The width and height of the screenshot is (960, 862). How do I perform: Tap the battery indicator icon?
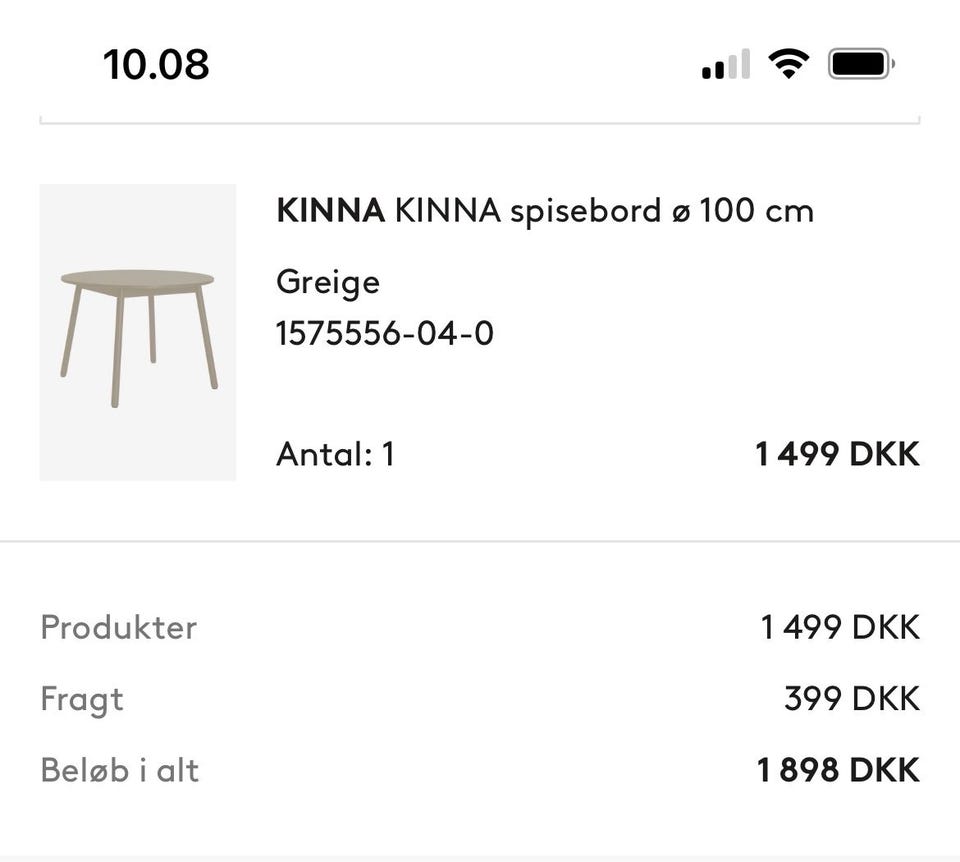(x=860, y=65)
